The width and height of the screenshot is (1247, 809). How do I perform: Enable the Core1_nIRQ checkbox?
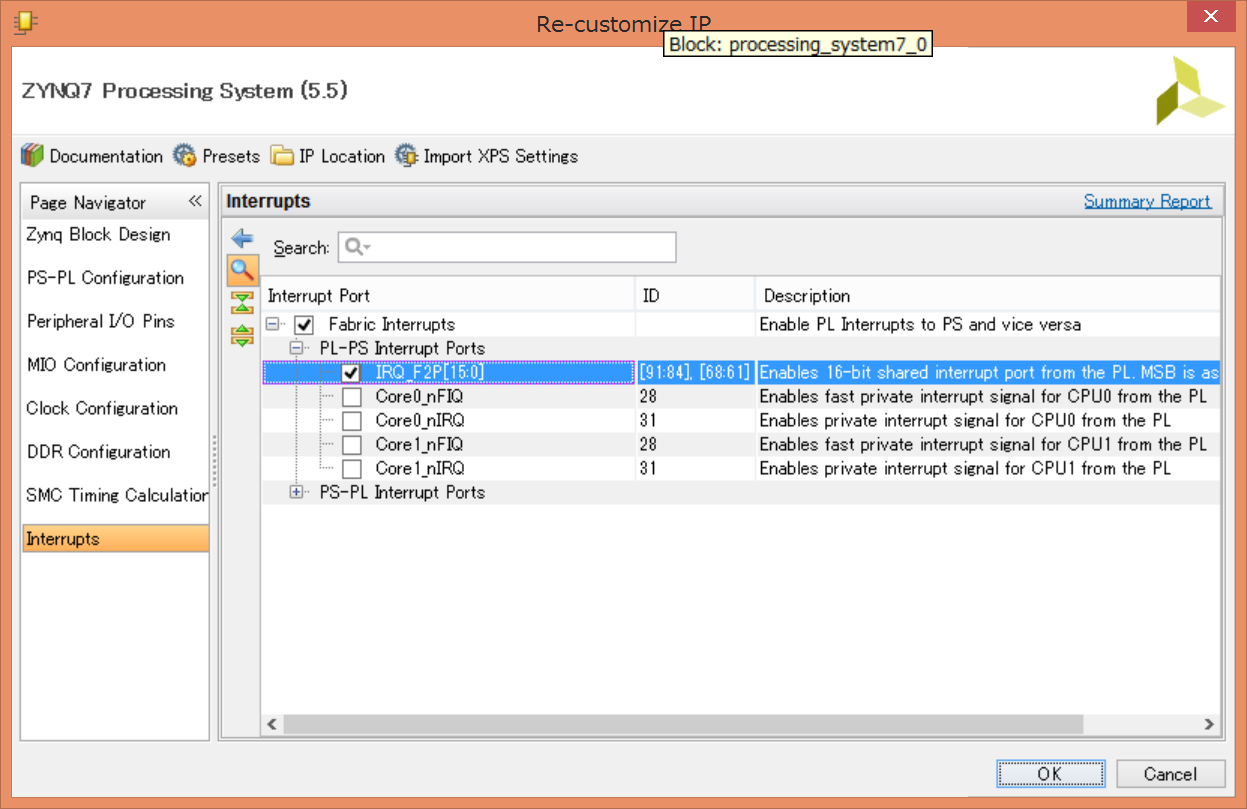click(x=351, y=469)
